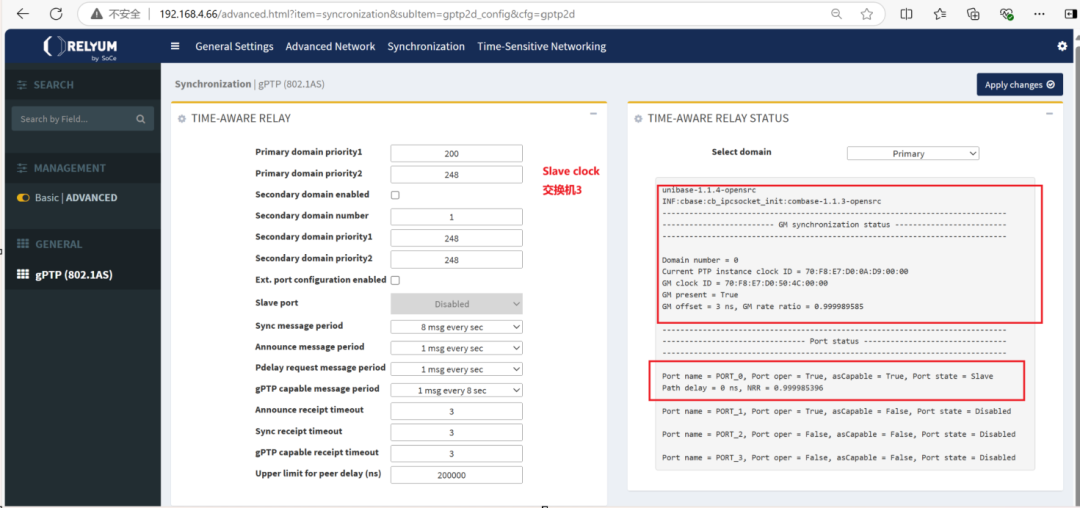1080x508 pixels.
Task: Click the bookmark star icon in address bar
Action: 867,14
